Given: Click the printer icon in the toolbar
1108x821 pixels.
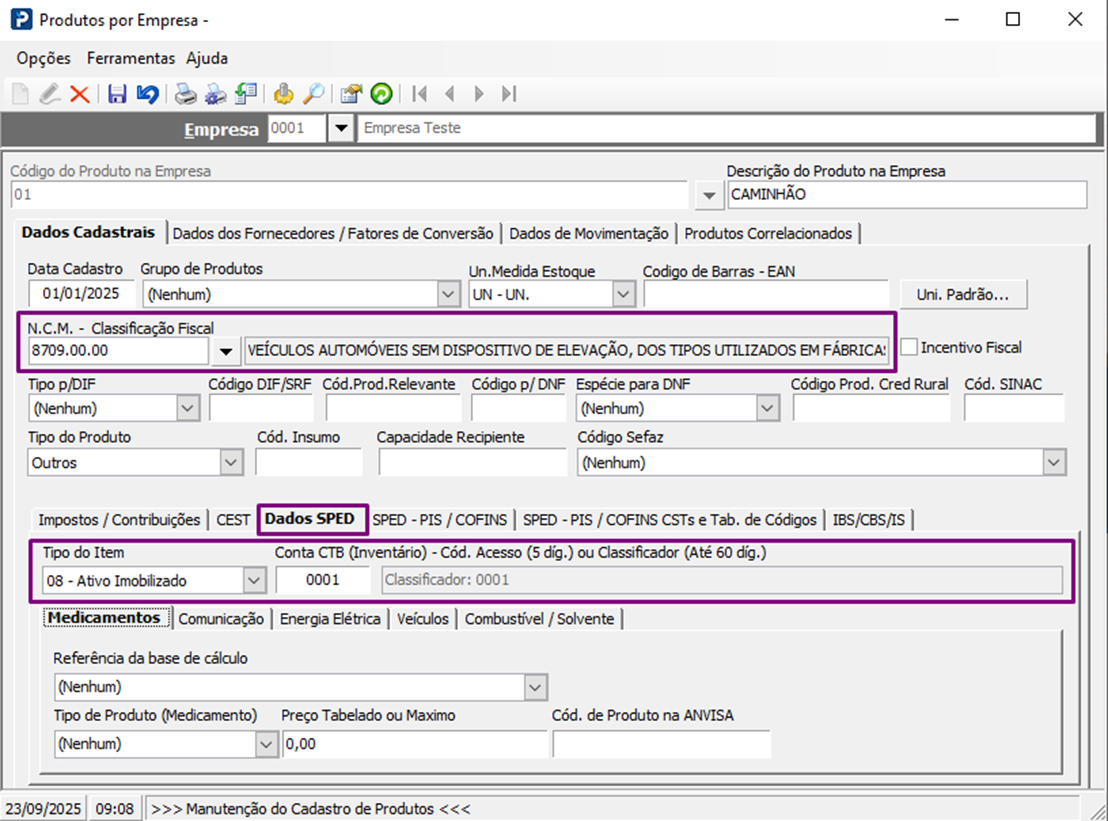Looking at the screenshot, I should [185, 94].
